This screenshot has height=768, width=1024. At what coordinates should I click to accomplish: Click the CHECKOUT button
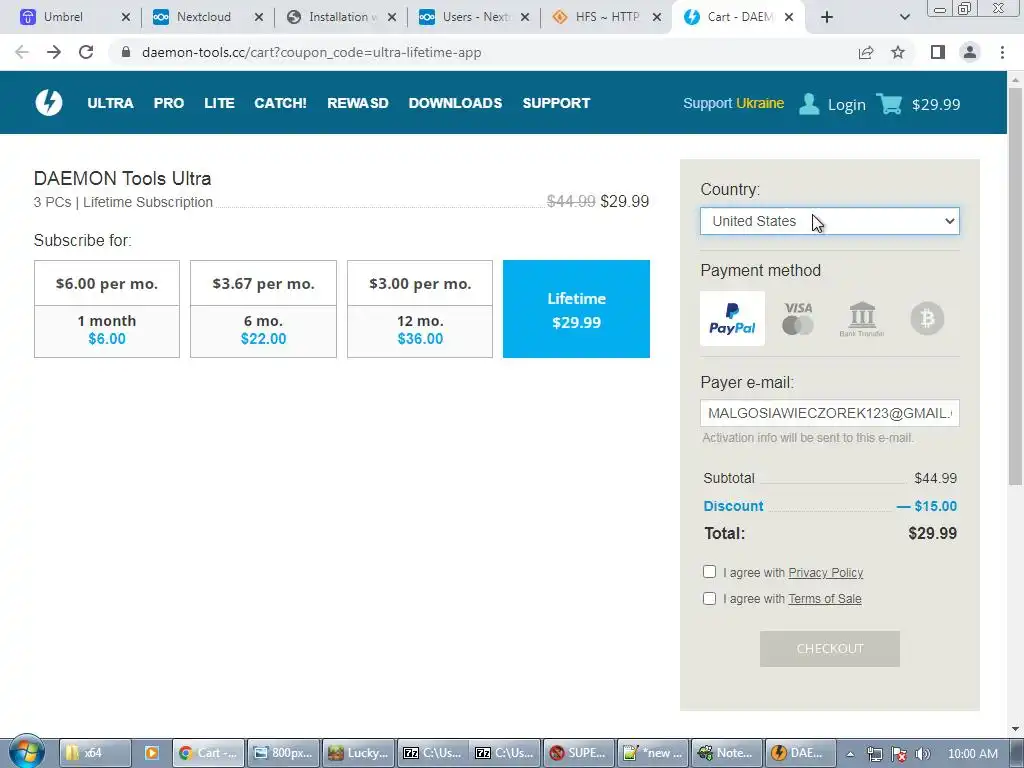click(829, 648)
